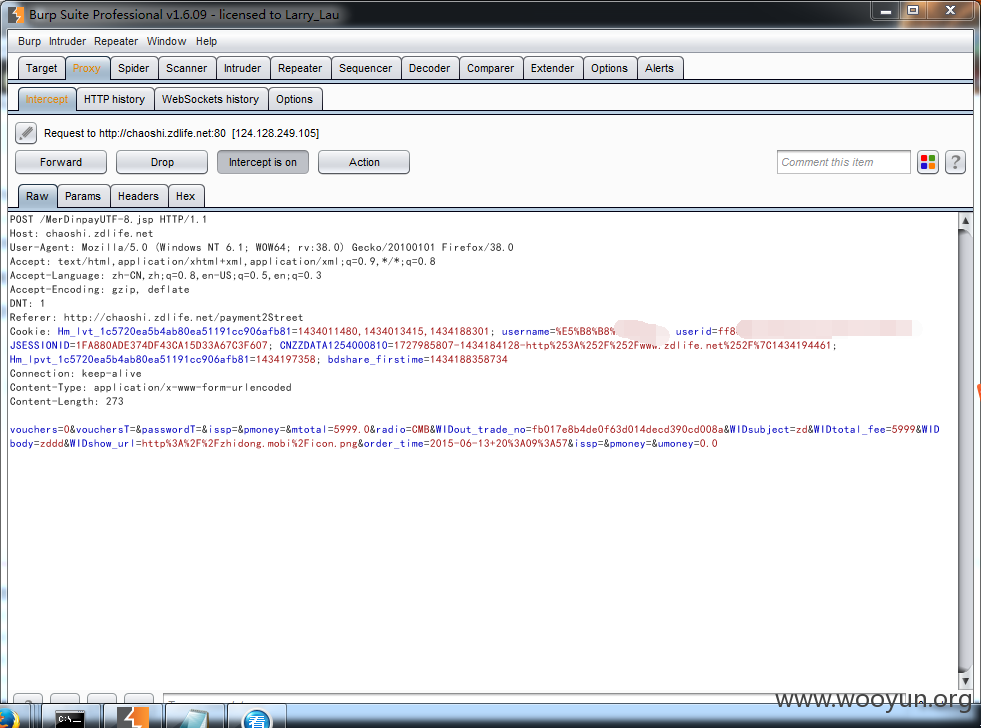Switch to the Extender tab

pos(552,68)
